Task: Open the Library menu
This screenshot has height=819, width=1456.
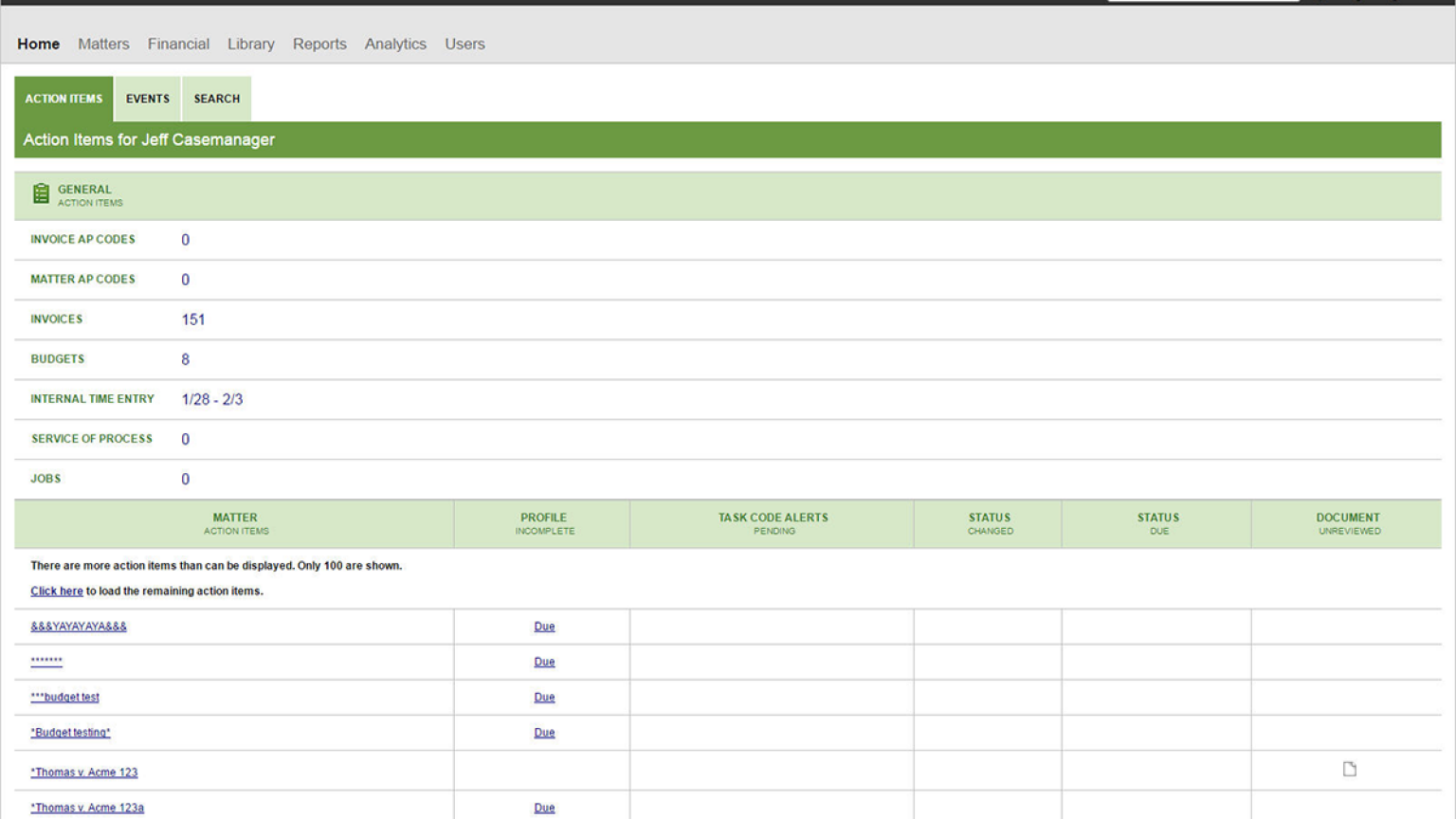Action: (x=251, y=44)
